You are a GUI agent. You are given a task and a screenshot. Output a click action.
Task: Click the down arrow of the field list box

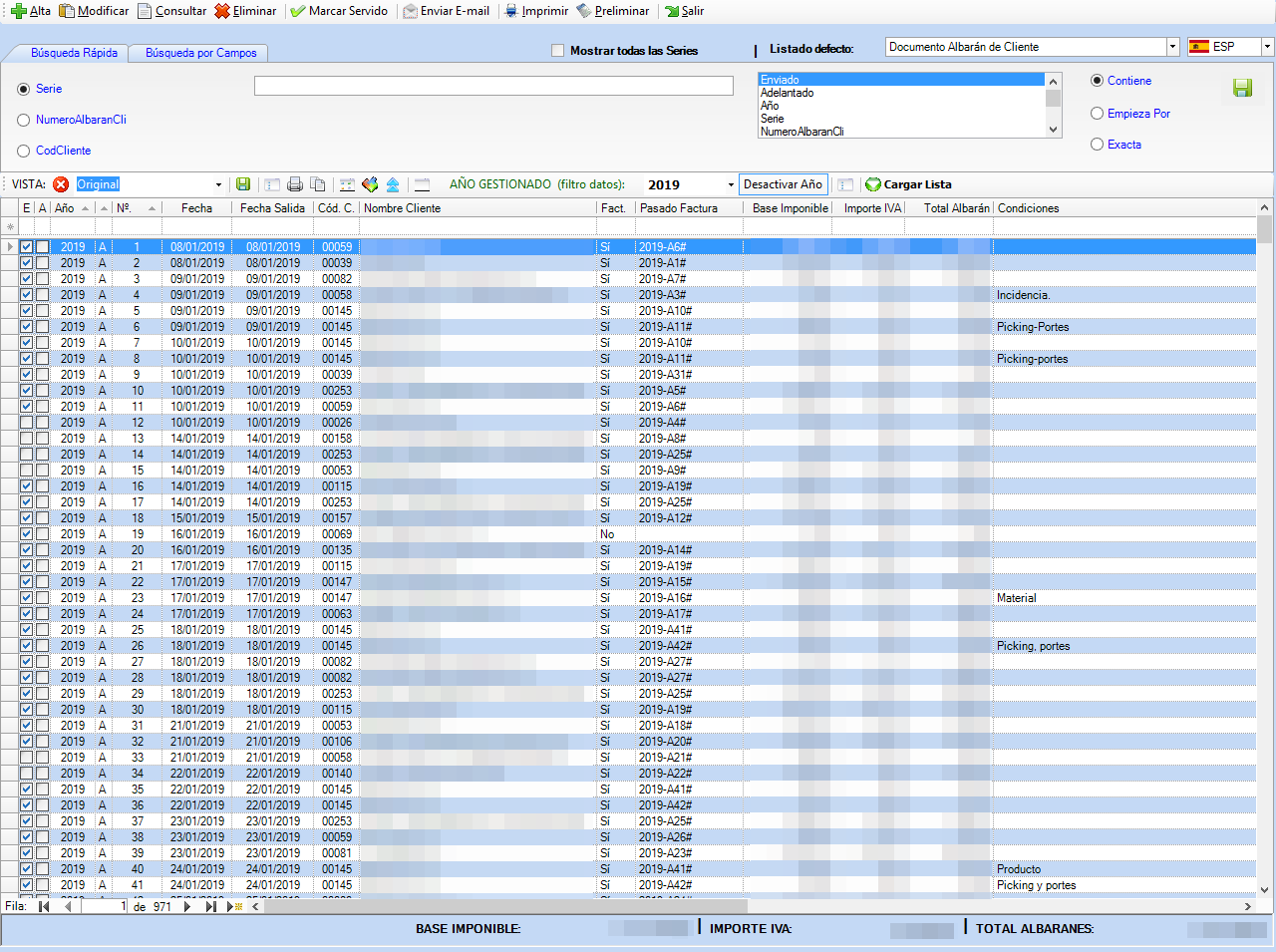(1054, 130)
